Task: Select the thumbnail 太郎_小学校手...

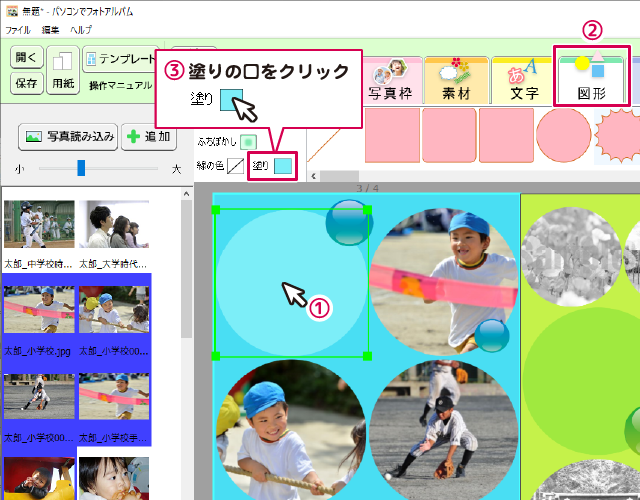Action: click(x=114, y=396)
